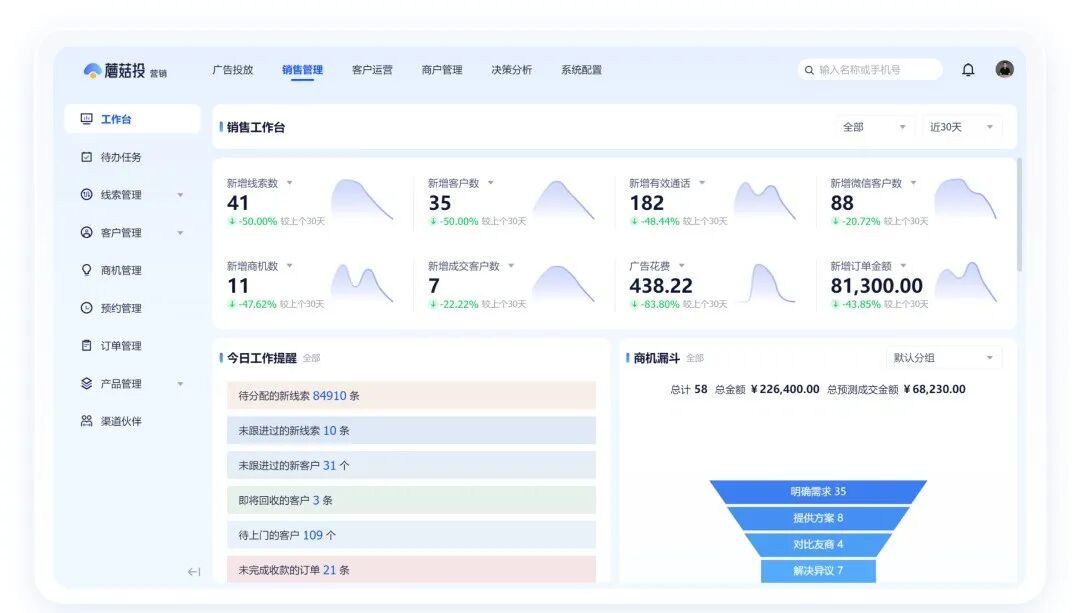Expand the 线索管理 submenu arrow
This screenshot has width=1080, height=613.
(x=180, y=195)
